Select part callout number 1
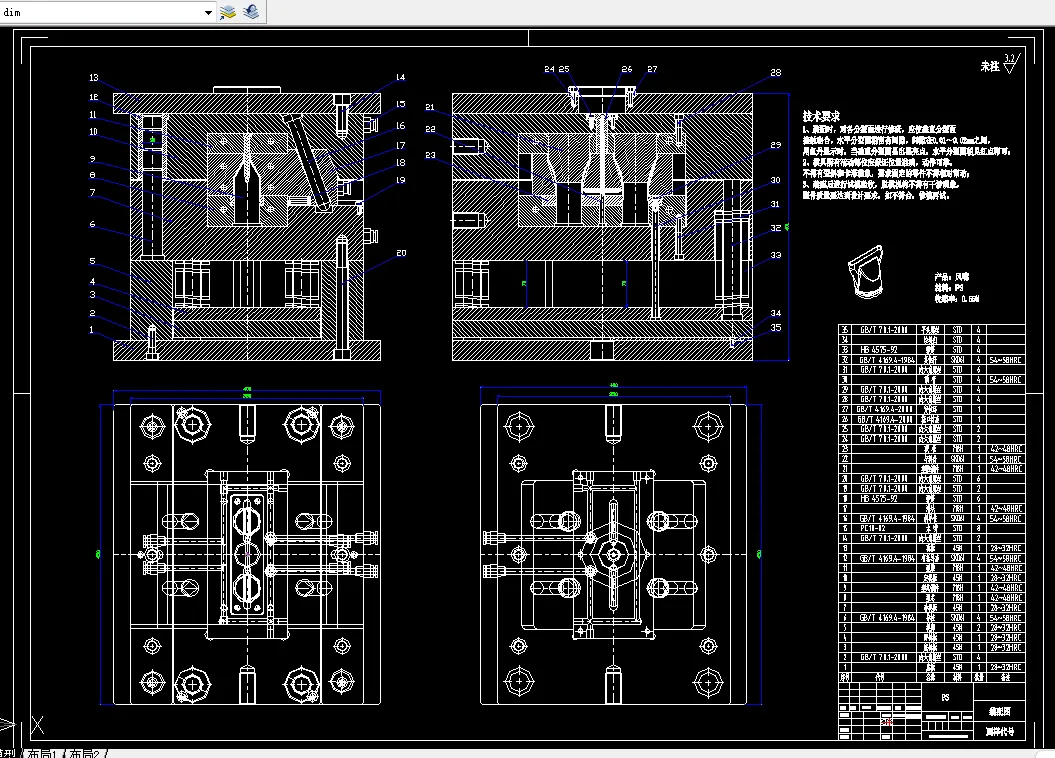Image resolution: width=1055 pixels, height=758 pixels. click(x=92, y=330)
